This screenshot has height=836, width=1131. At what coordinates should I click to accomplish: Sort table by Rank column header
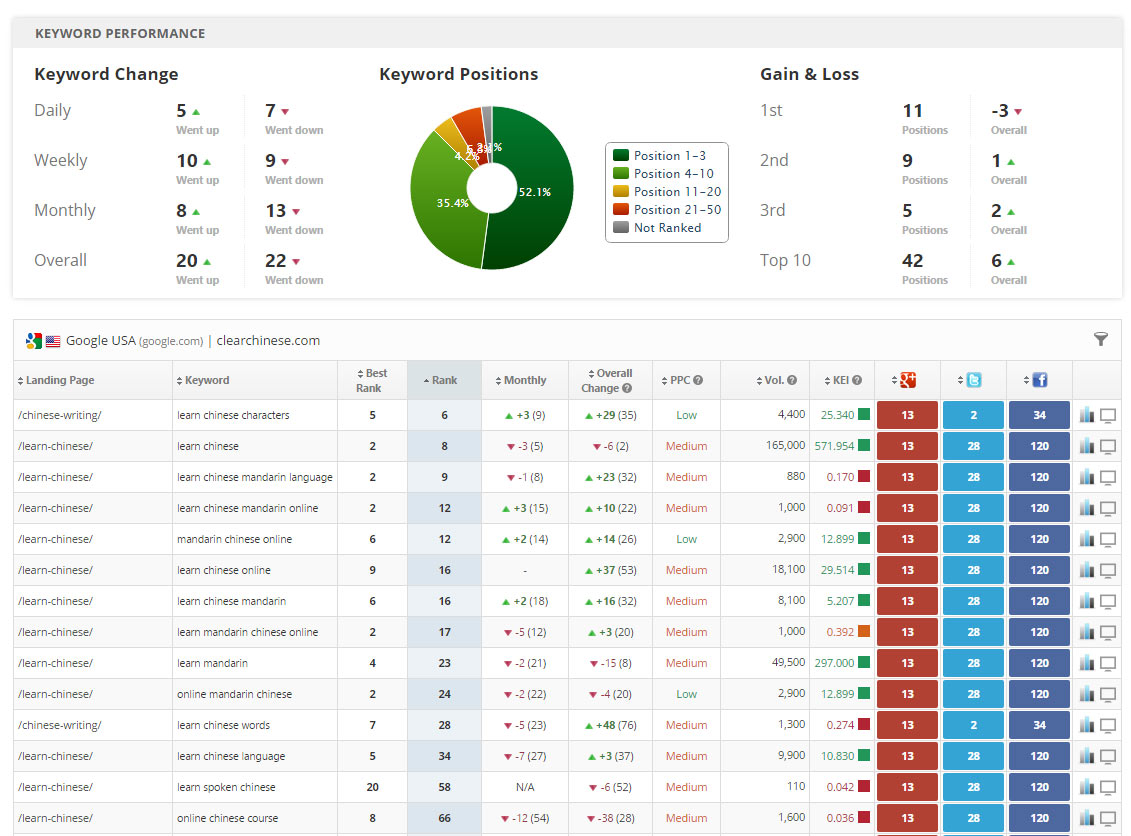[x=444, y=380]
